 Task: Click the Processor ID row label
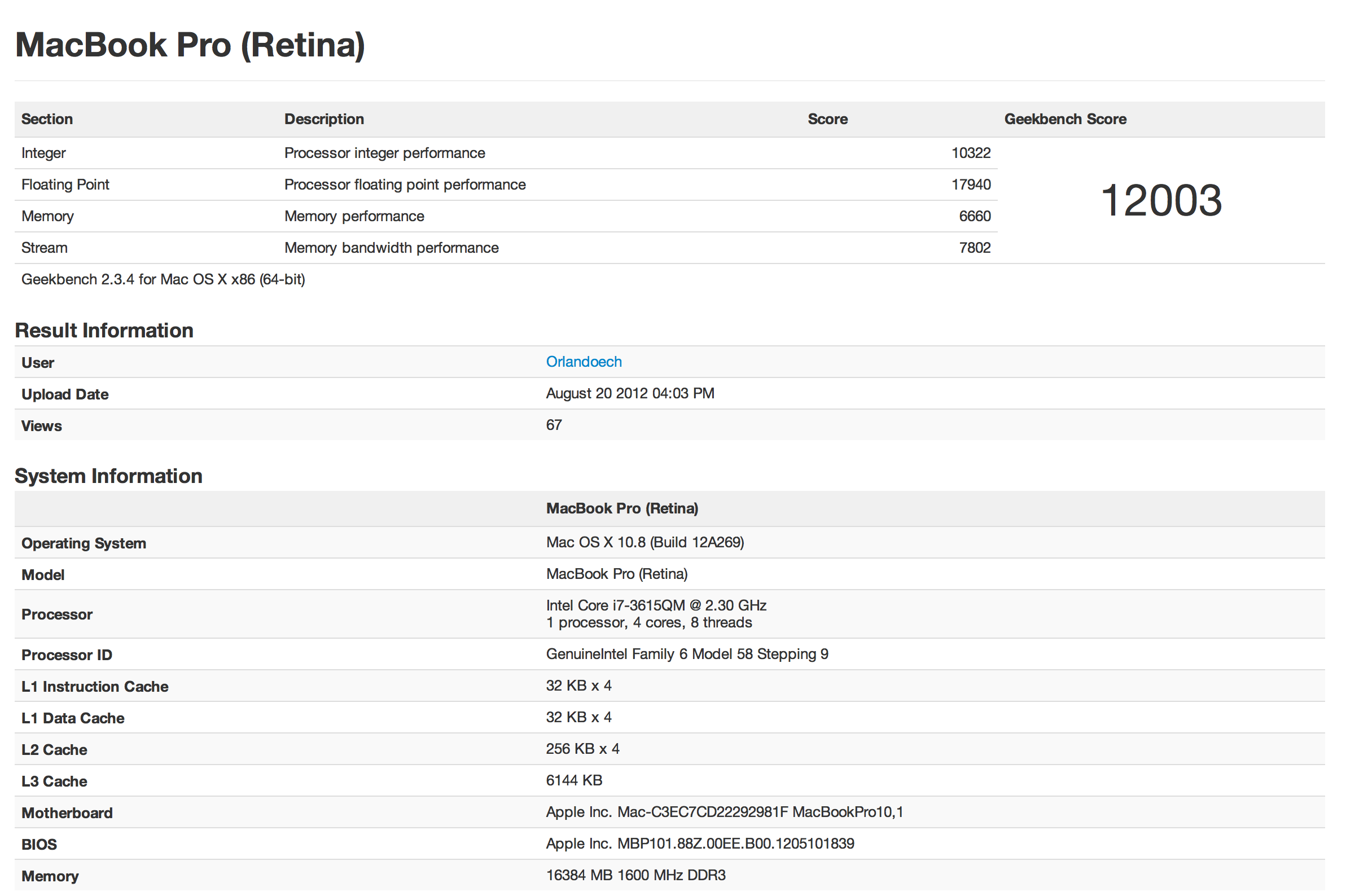pyautogui.click(x=67, y=655)
